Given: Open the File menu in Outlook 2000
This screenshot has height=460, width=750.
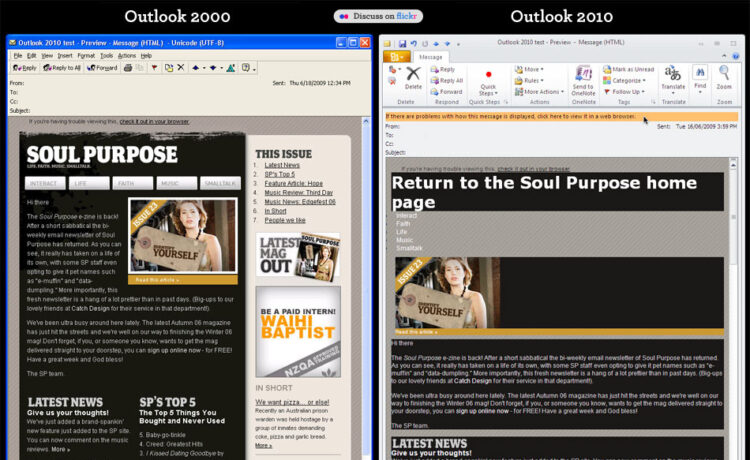Looking at the screenshot, I should coord(18,55).
